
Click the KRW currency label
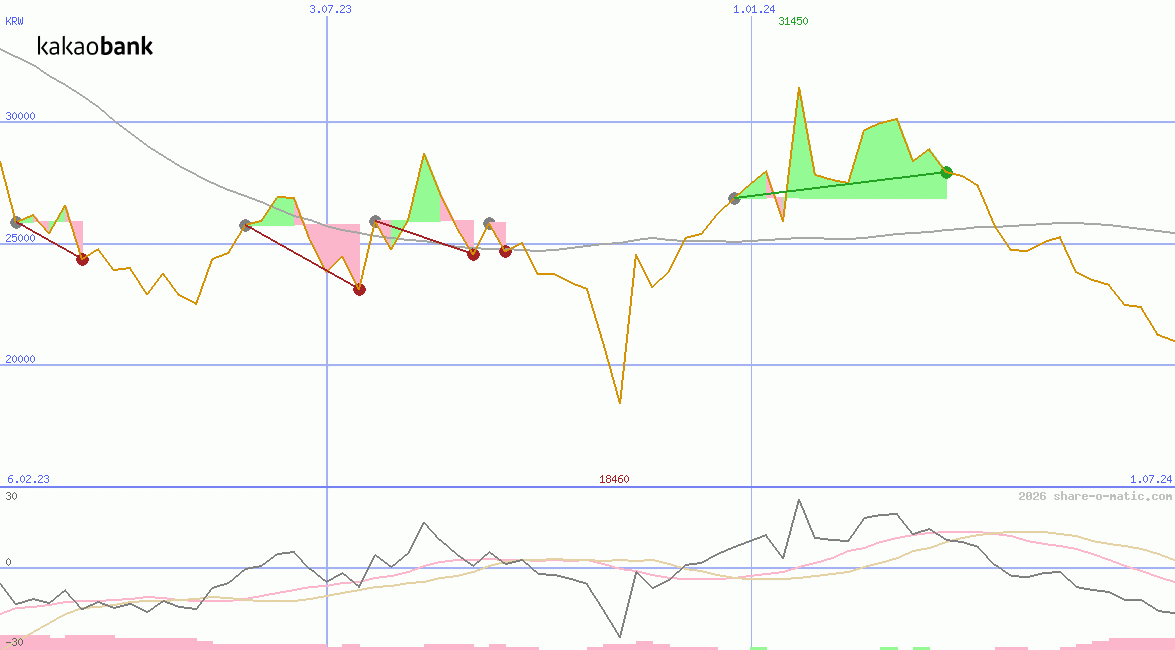click(x=15, y=21)
